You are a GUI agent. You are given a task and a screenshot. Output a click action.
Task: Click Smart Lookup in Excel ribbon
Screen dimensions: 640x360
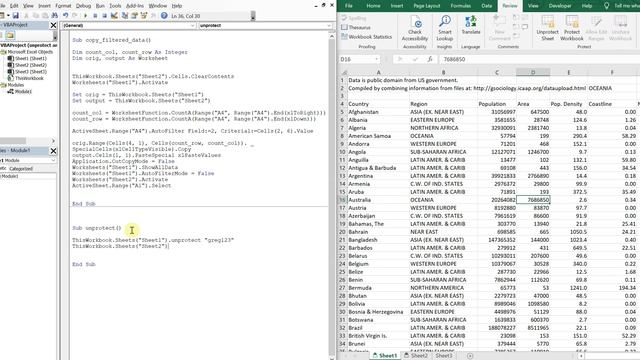(444, 28)
